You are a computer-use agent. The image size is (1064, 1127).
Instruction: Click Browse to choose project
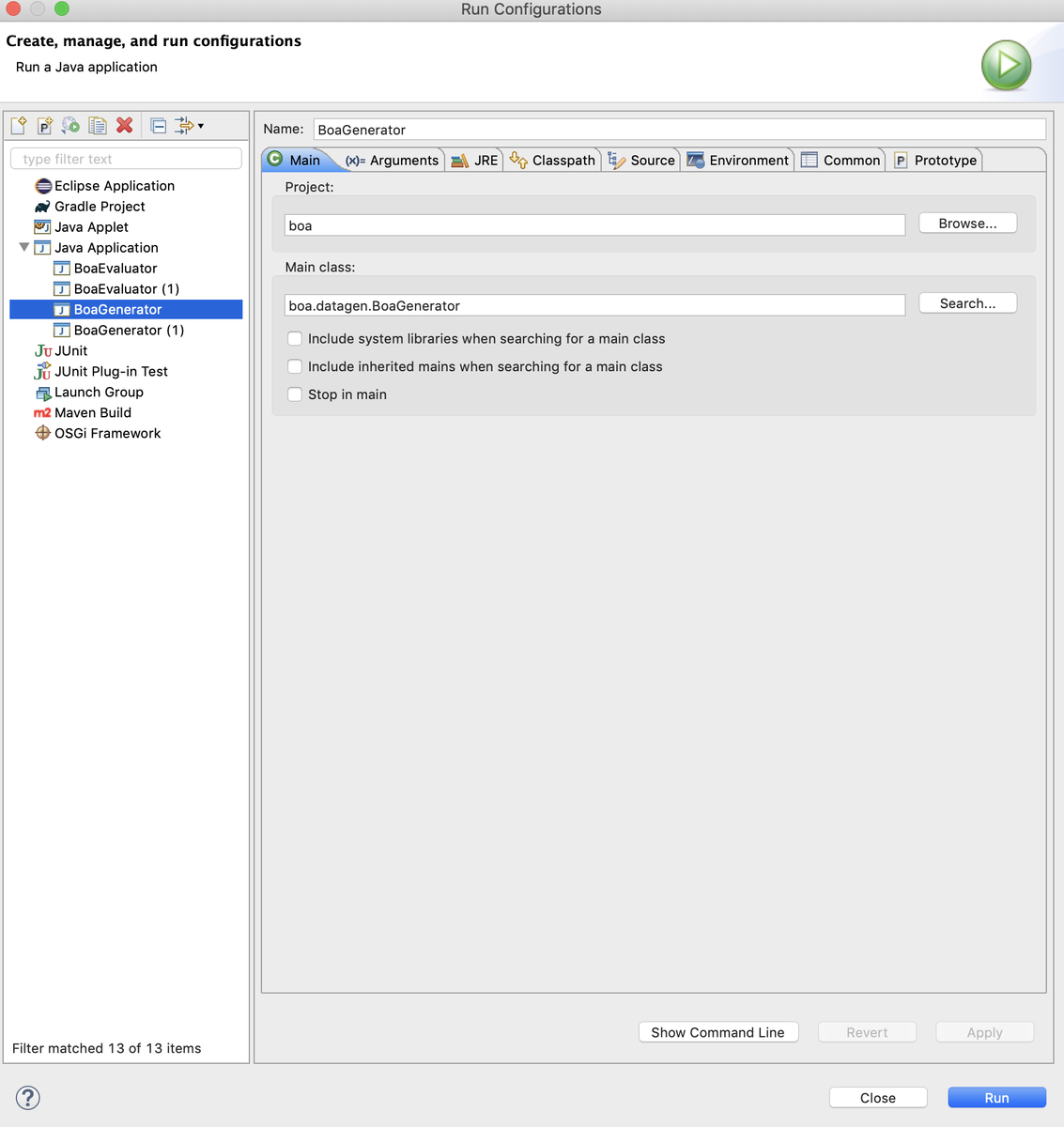(967, 224)
